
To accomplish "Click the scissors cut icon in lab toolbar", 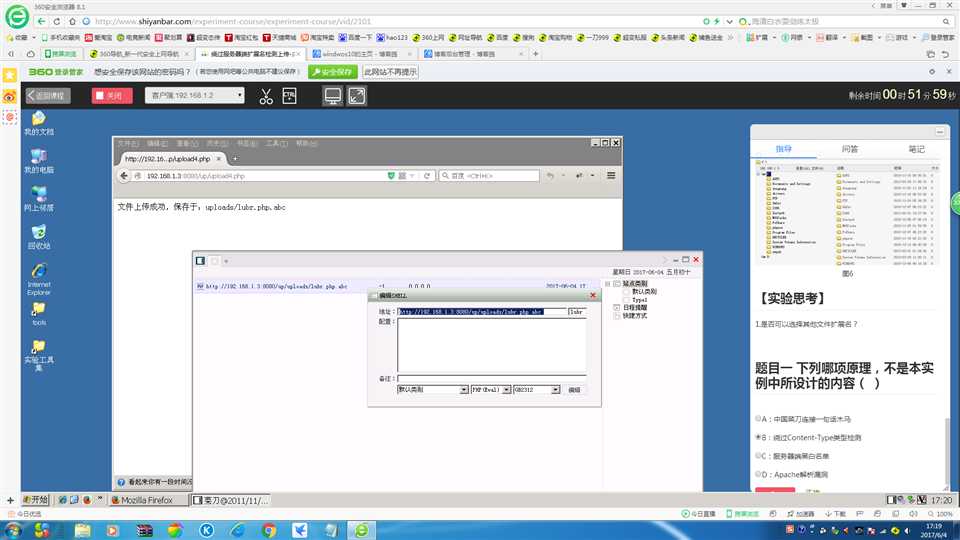I will pyautogui.click(x=266, y=96).
